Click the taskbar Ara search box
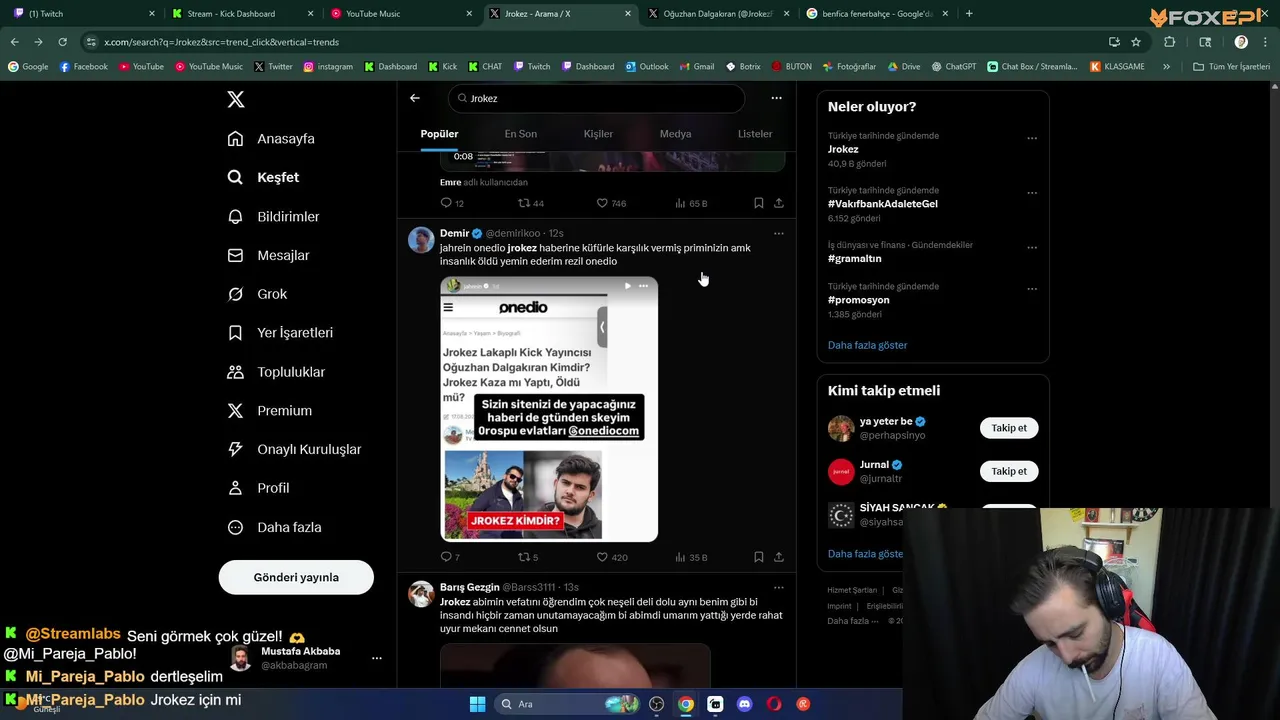Viewport: 1280px width, 720px height. pyautogui.click(x=569, y=704)
